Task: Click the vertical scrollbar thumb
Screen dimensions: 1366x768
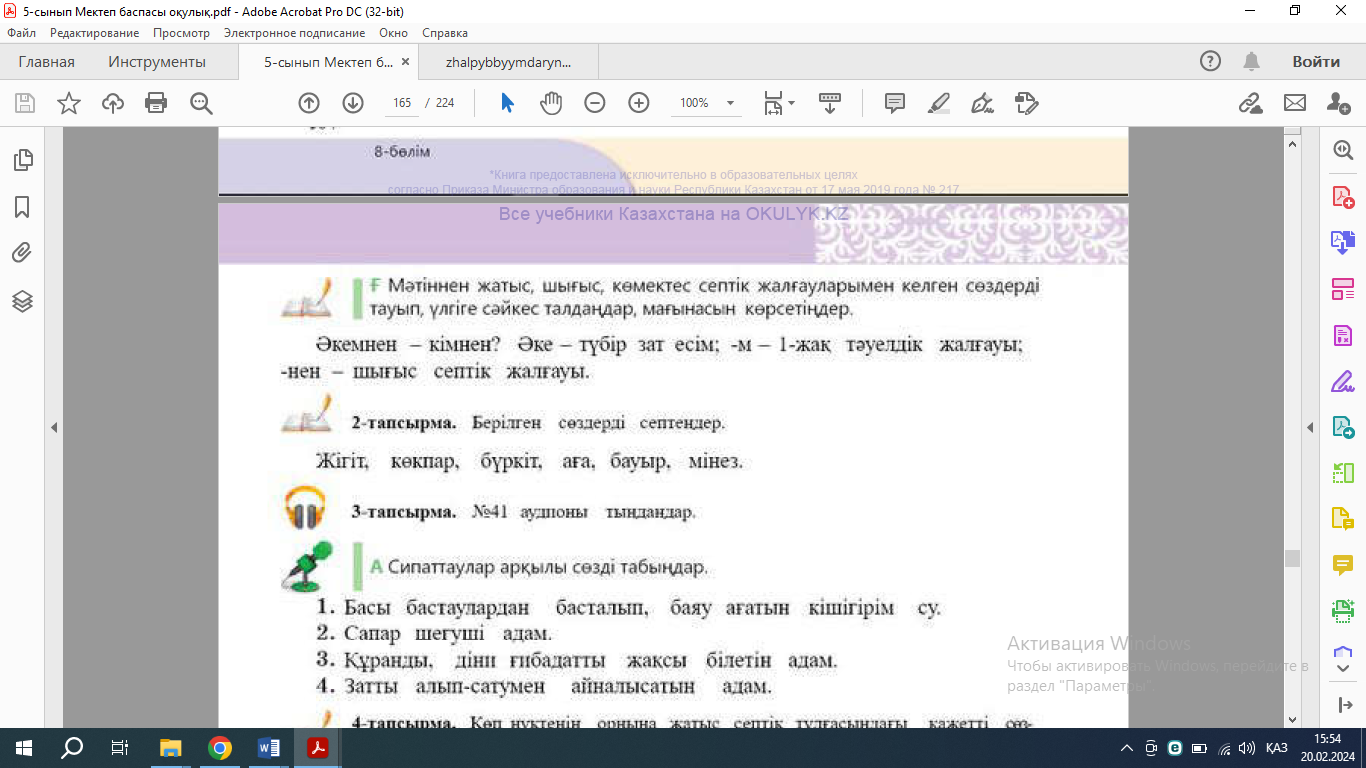Action: tap(1292, 558)
